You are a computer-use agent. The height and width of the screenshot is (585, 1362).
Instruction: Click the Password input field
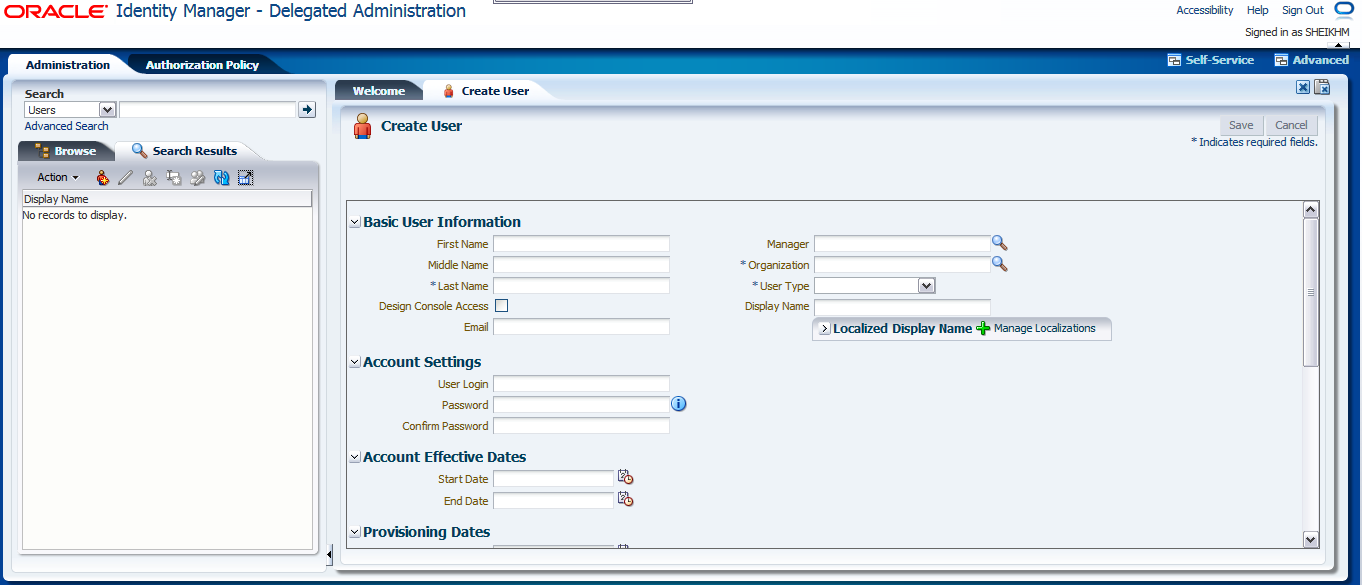tap(581, 404)
